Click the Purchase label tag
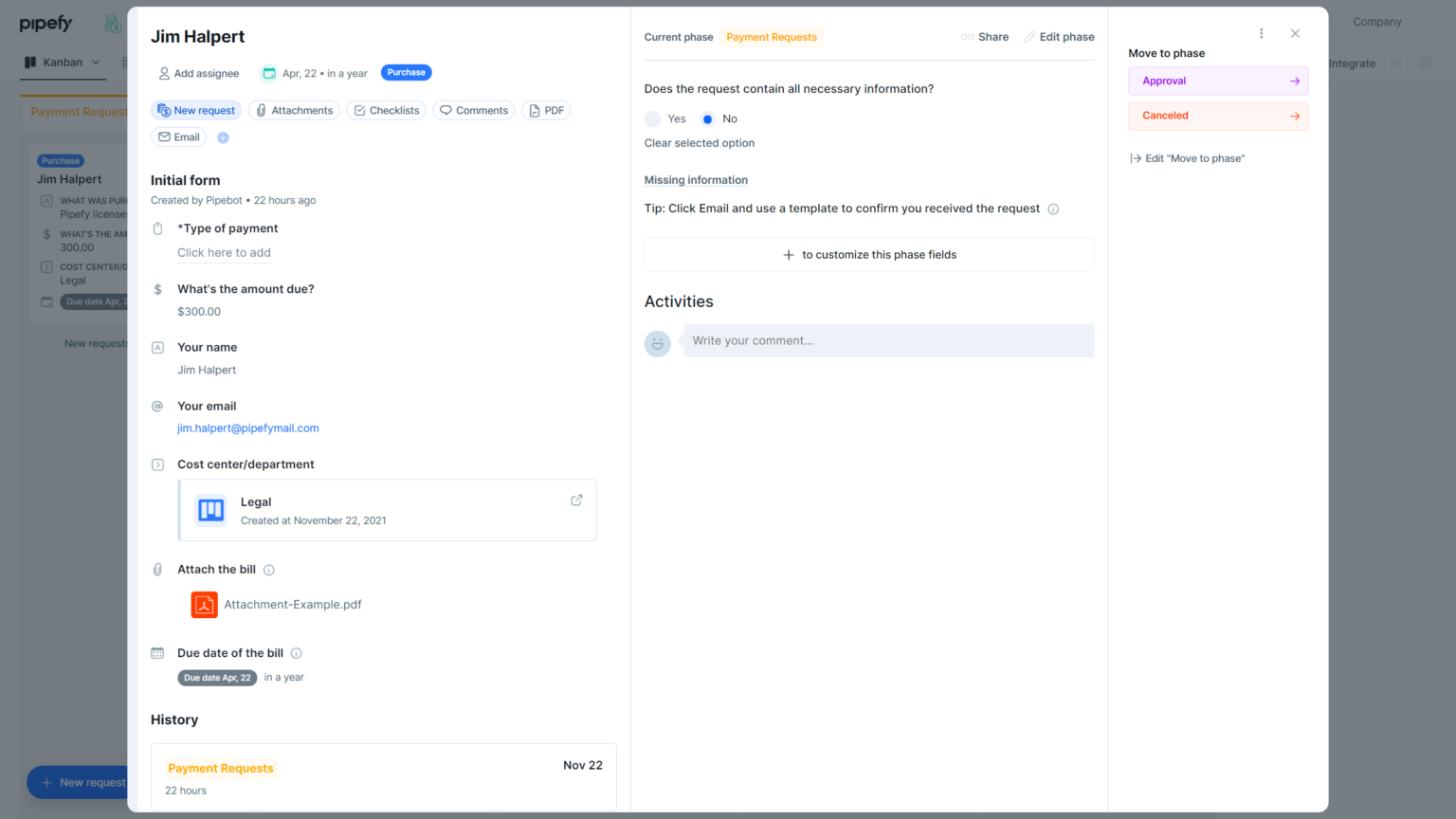 tap(406, 72)
